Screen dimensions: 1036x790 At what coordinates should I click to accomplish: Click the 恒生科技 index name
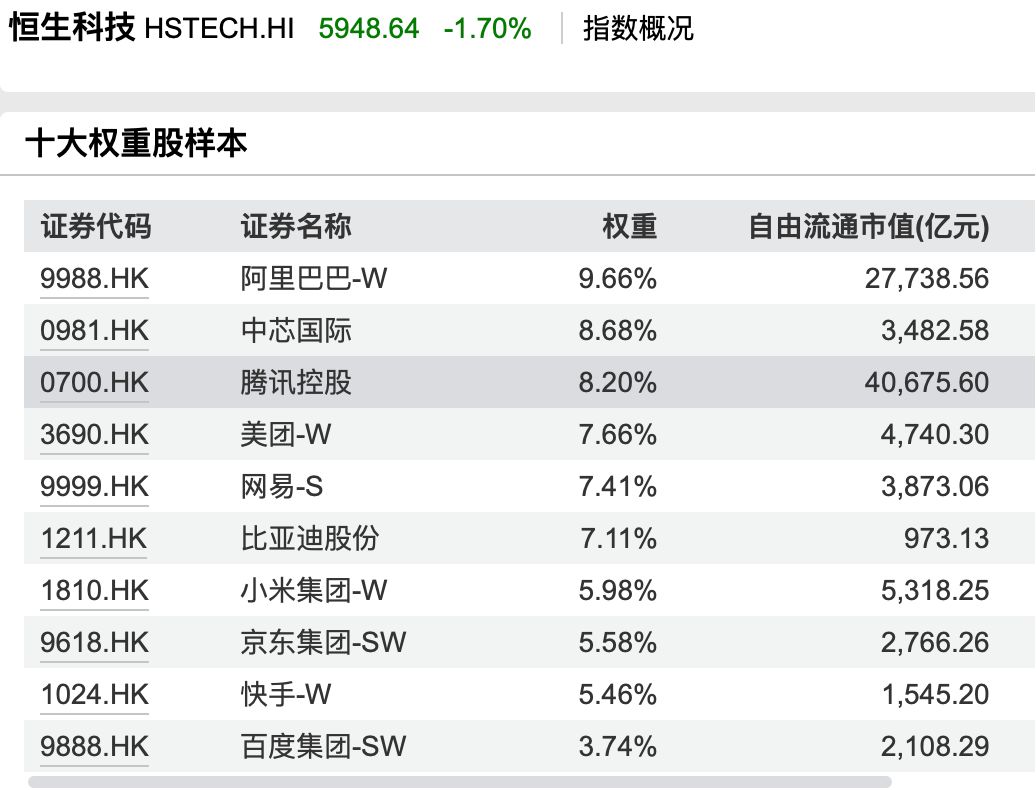(72, 28)
